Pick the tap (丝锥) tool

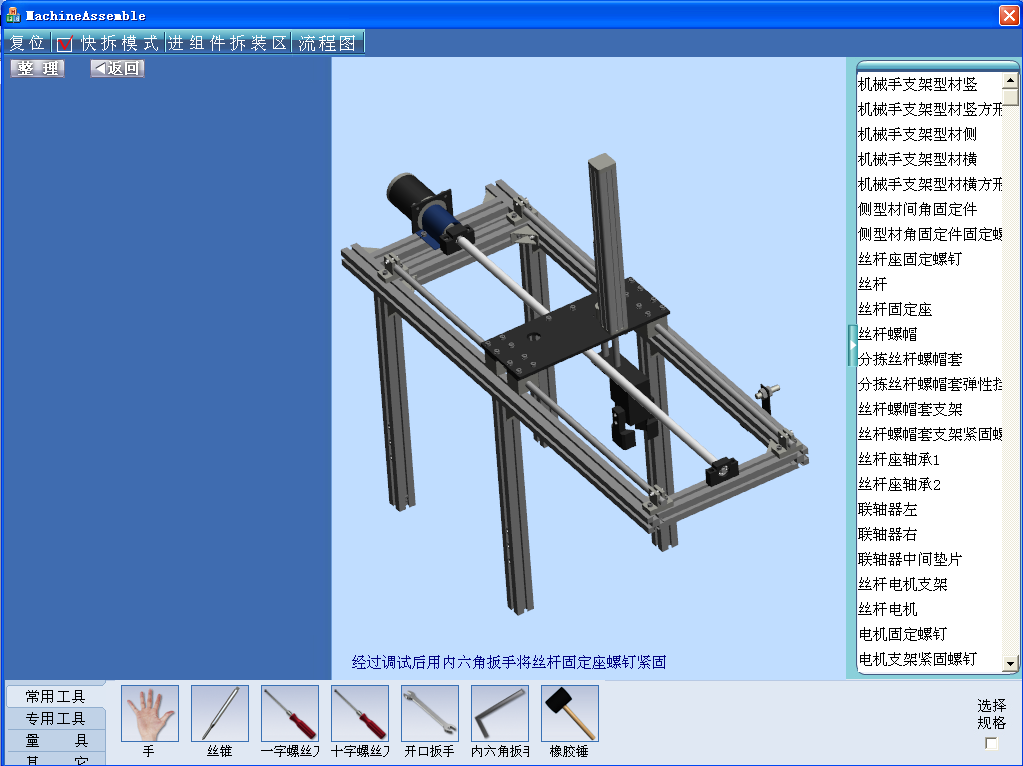[219, 714]
